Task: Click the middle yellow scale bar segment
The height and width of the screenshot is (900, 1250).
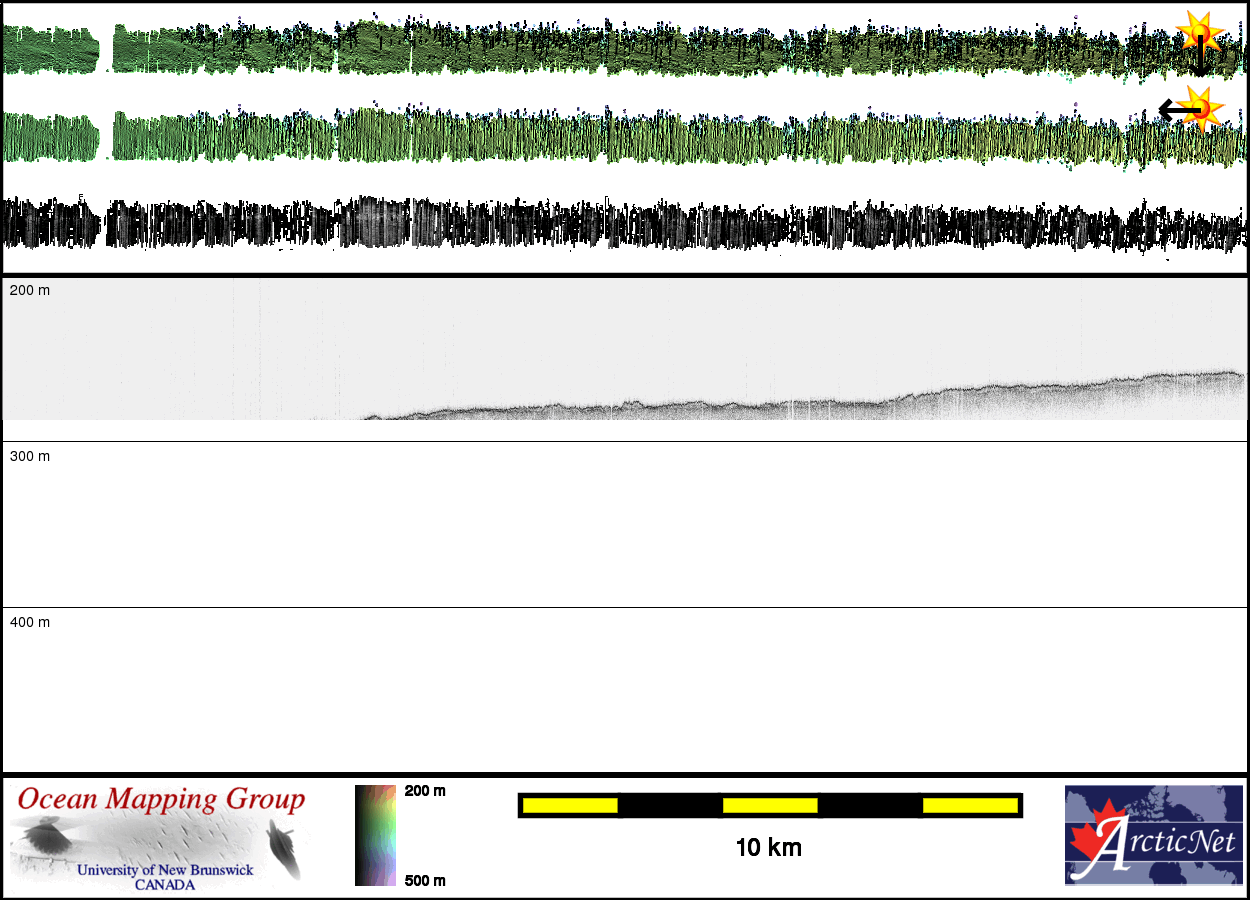Action: point(770,805)
